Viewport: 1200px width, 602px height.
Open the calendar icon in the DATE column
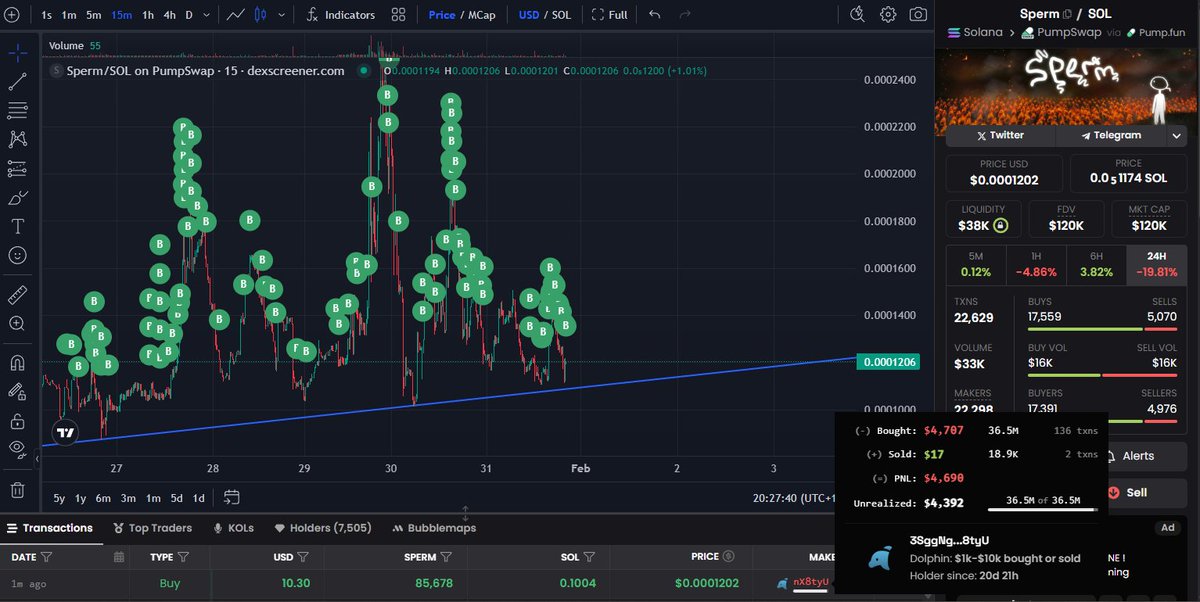(x=119, y=557)
